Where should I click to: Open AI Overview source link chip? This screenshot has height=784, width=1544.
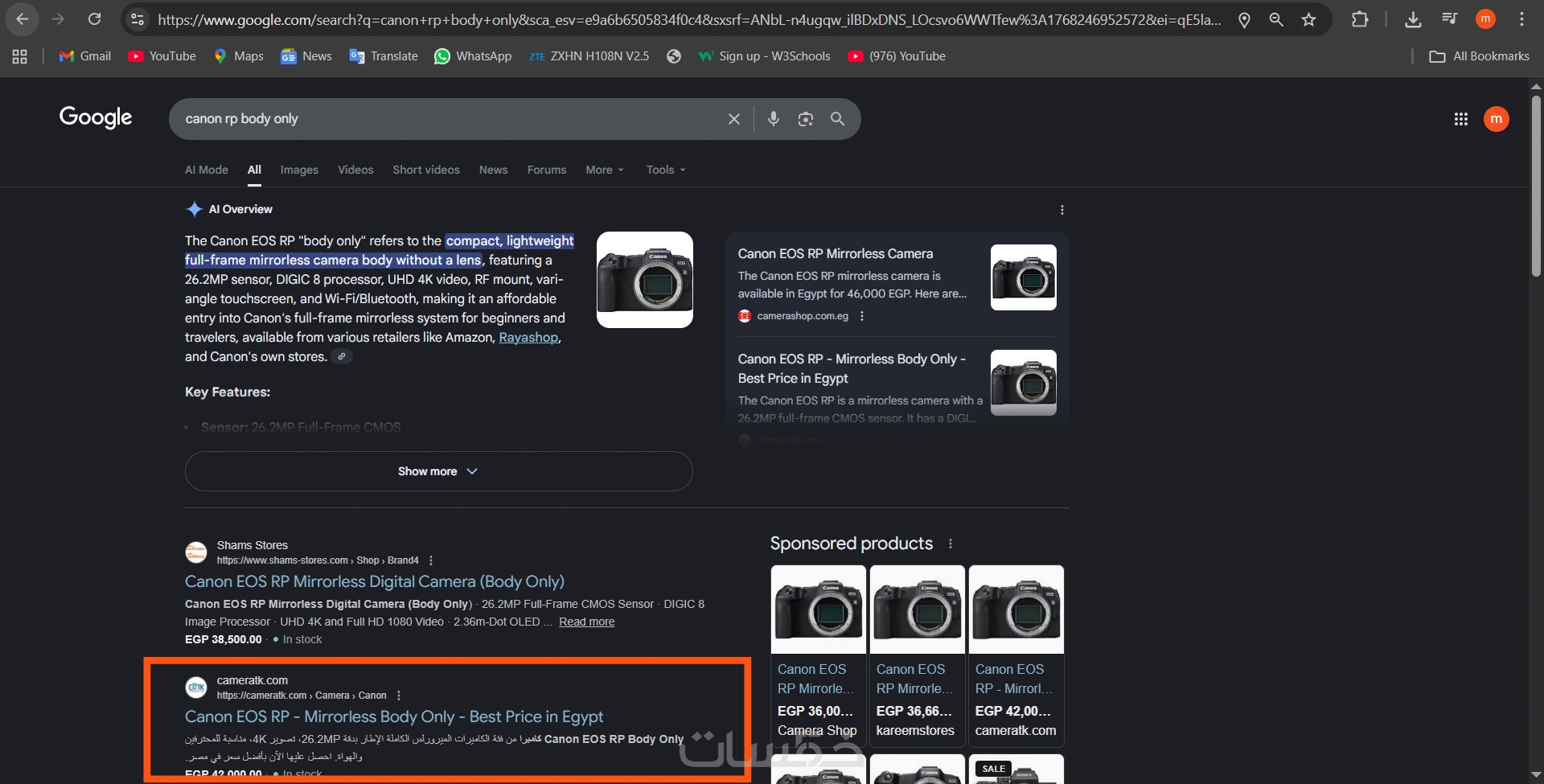342,356
